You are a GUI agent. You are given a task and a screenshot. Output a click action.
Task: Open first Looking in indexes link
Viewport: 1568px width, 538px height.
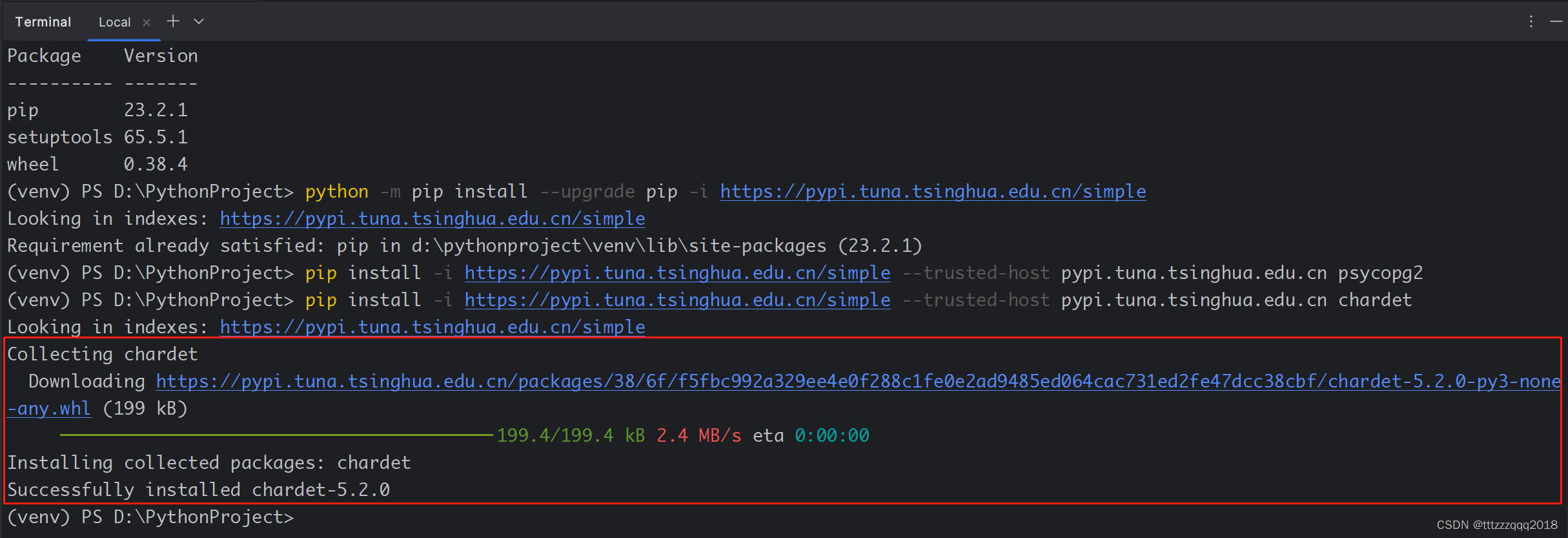click(x=433, y=219)
